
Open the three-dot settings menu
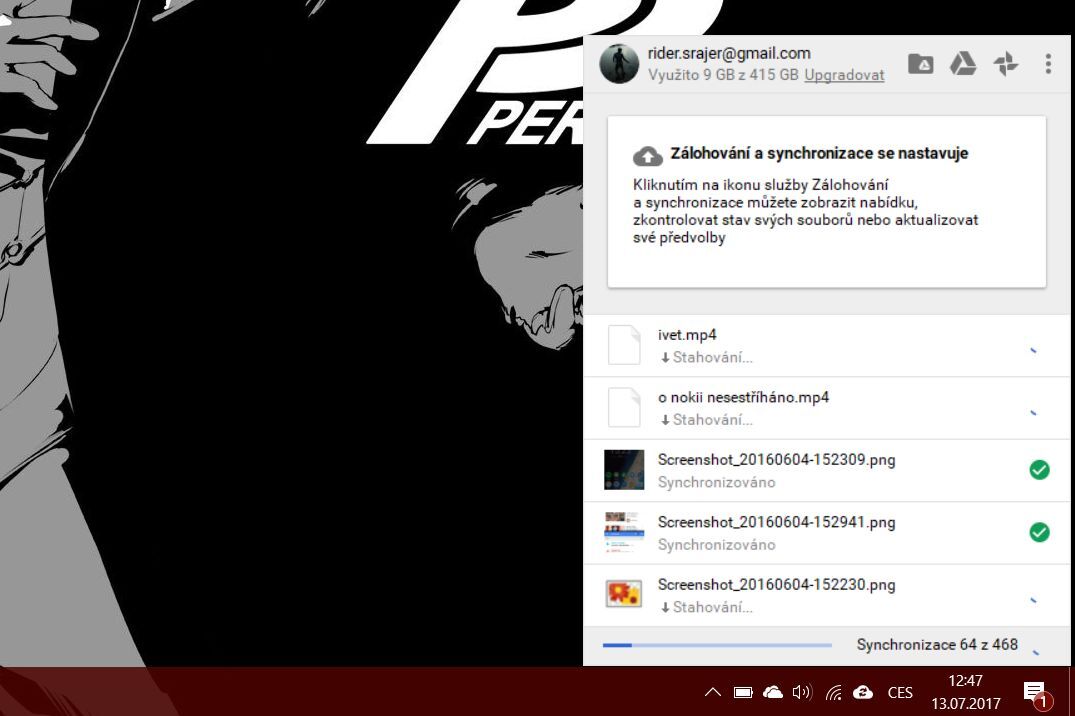coord(1047,65)
